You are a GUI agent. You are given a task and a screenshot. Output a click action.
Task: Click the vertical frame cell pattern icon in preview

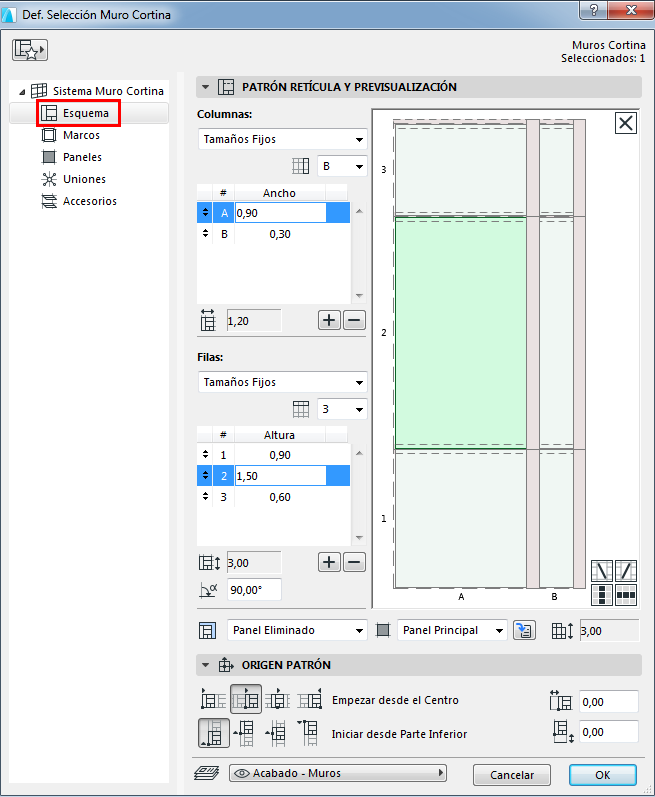pos(602,595)
